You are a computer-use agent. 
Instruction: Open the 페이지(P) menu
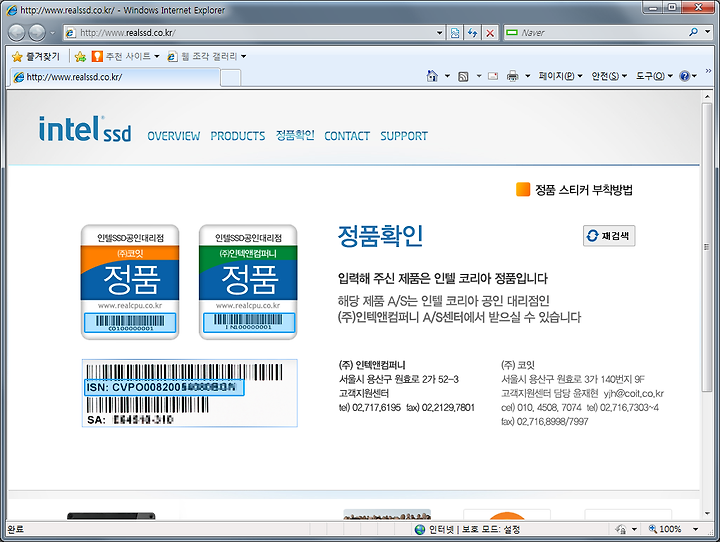[560, 76]
